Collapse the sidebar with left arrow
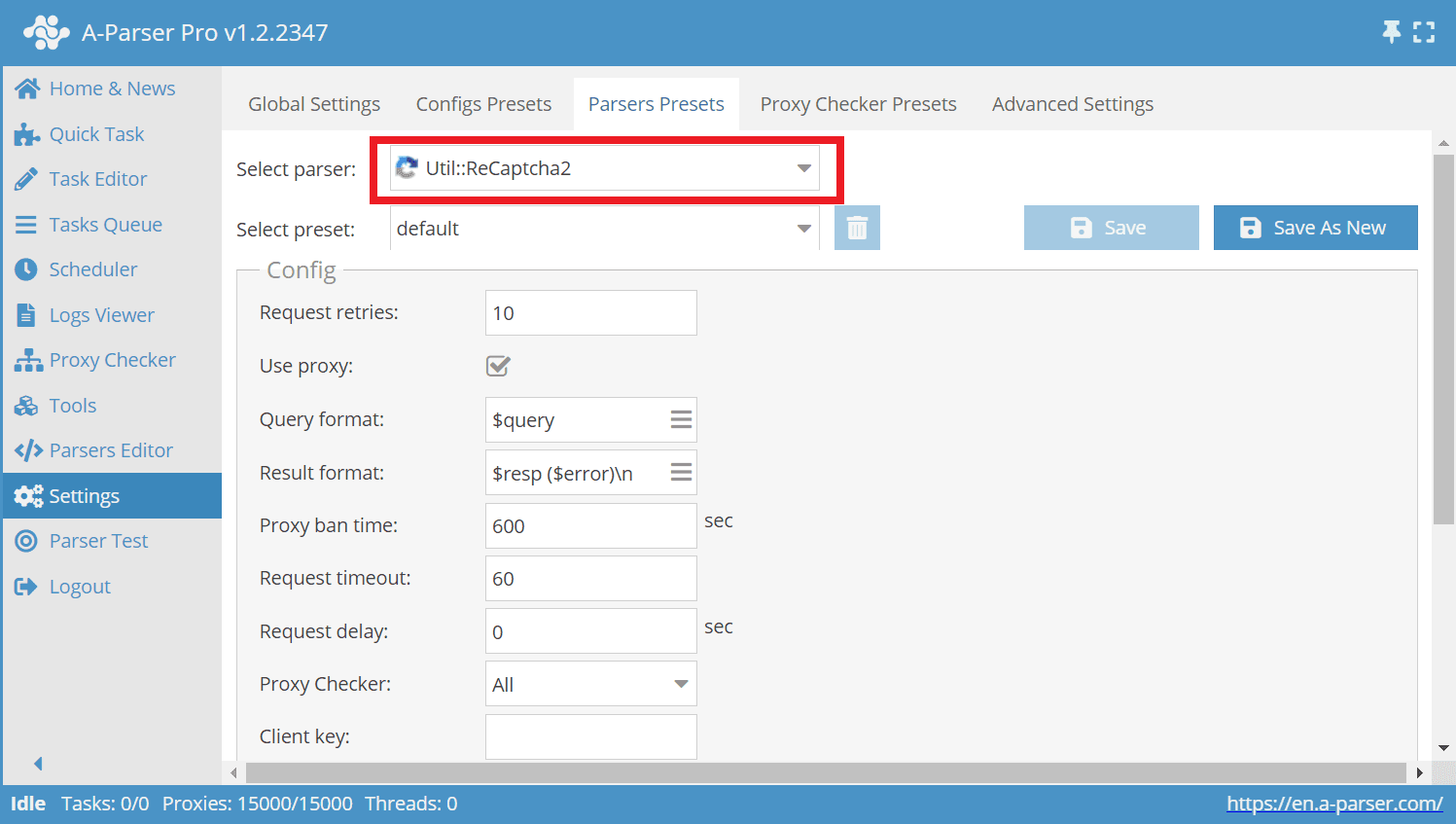The image size is (1456, 824). coord(38,764)
